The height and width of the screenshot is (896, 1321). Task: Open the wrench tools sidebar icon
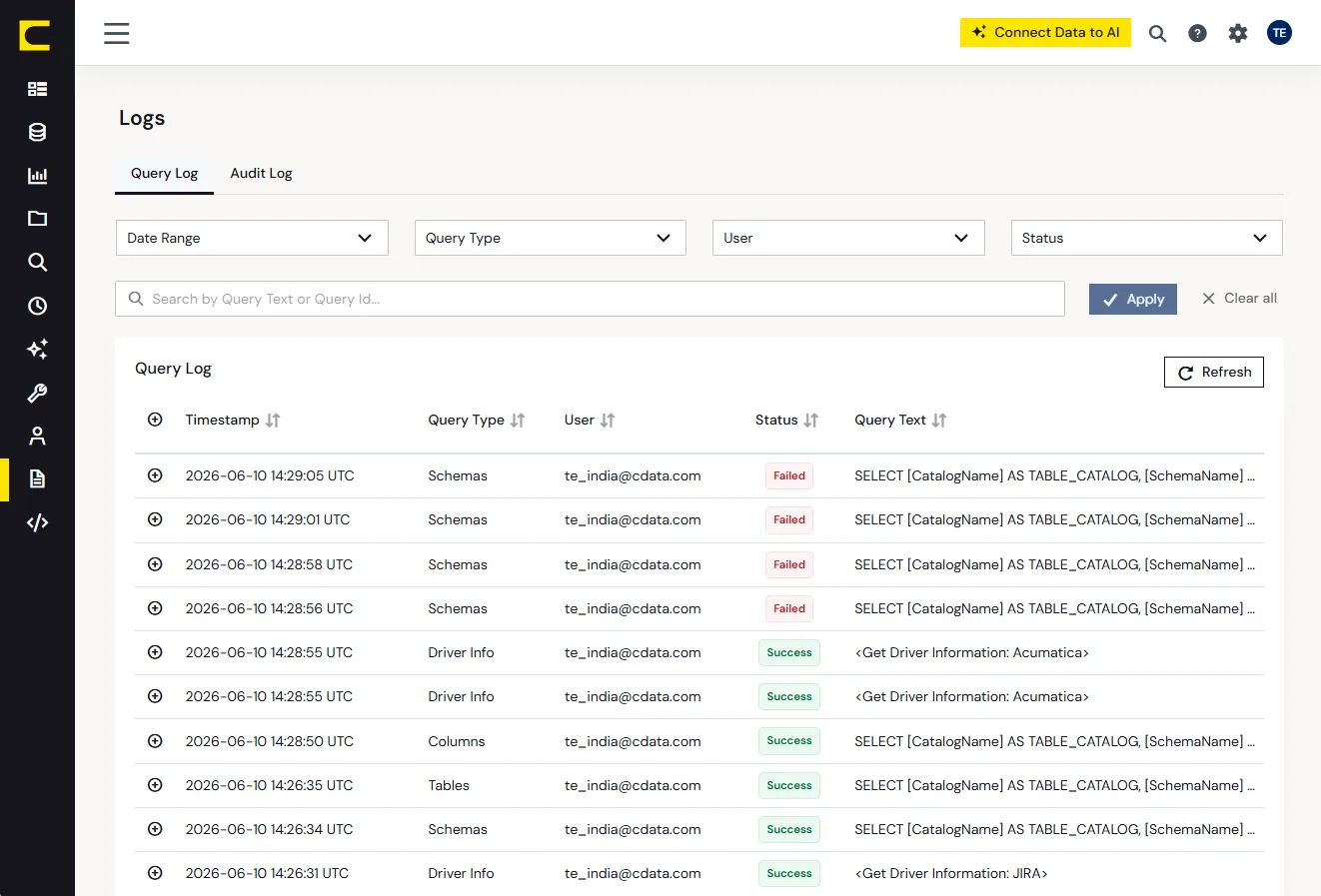coord(37,393)
